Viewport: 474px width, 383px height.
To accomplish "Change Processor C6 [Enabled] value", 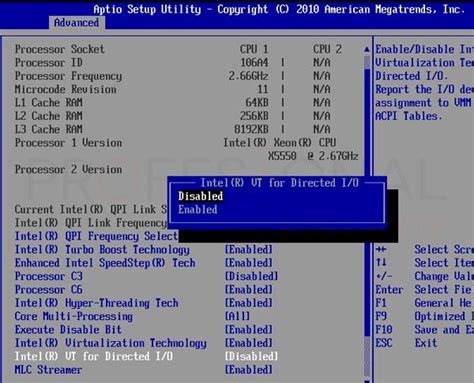I will point(249,289).
